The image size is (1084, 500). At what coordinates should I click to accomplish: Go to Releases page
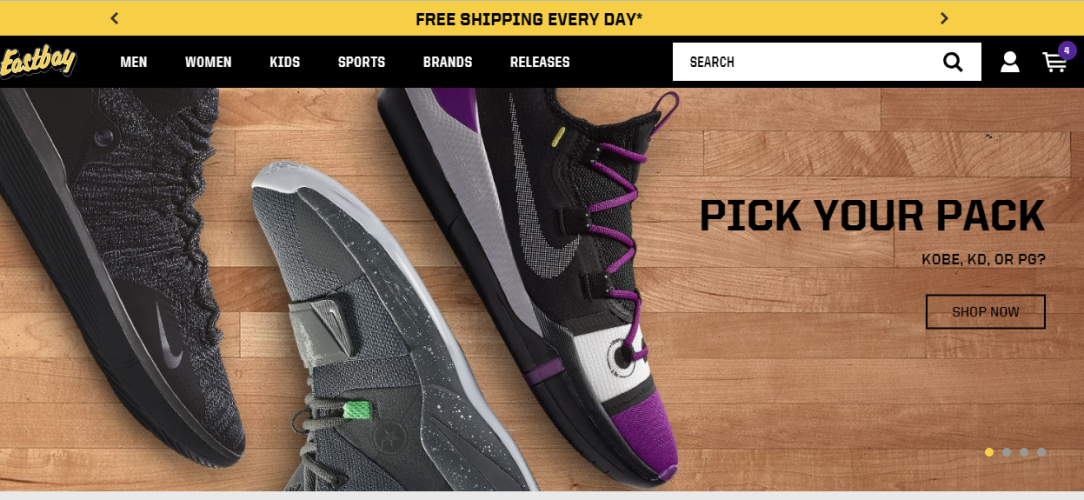coord(540,62)
